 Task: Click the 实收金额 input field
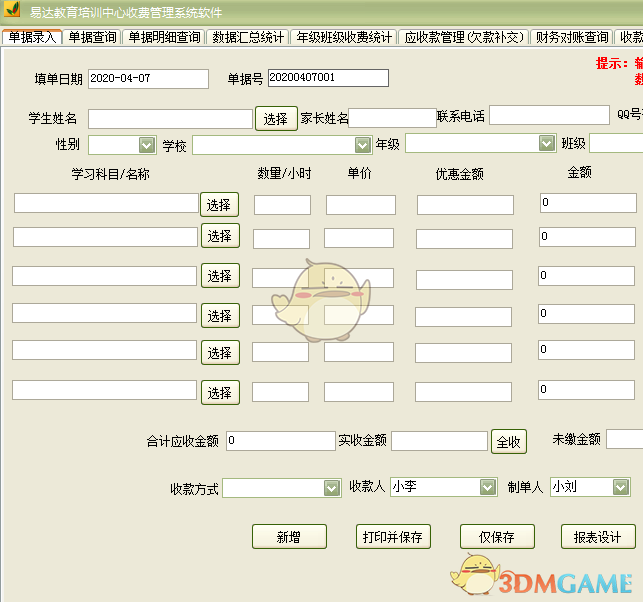coord(440,441)
